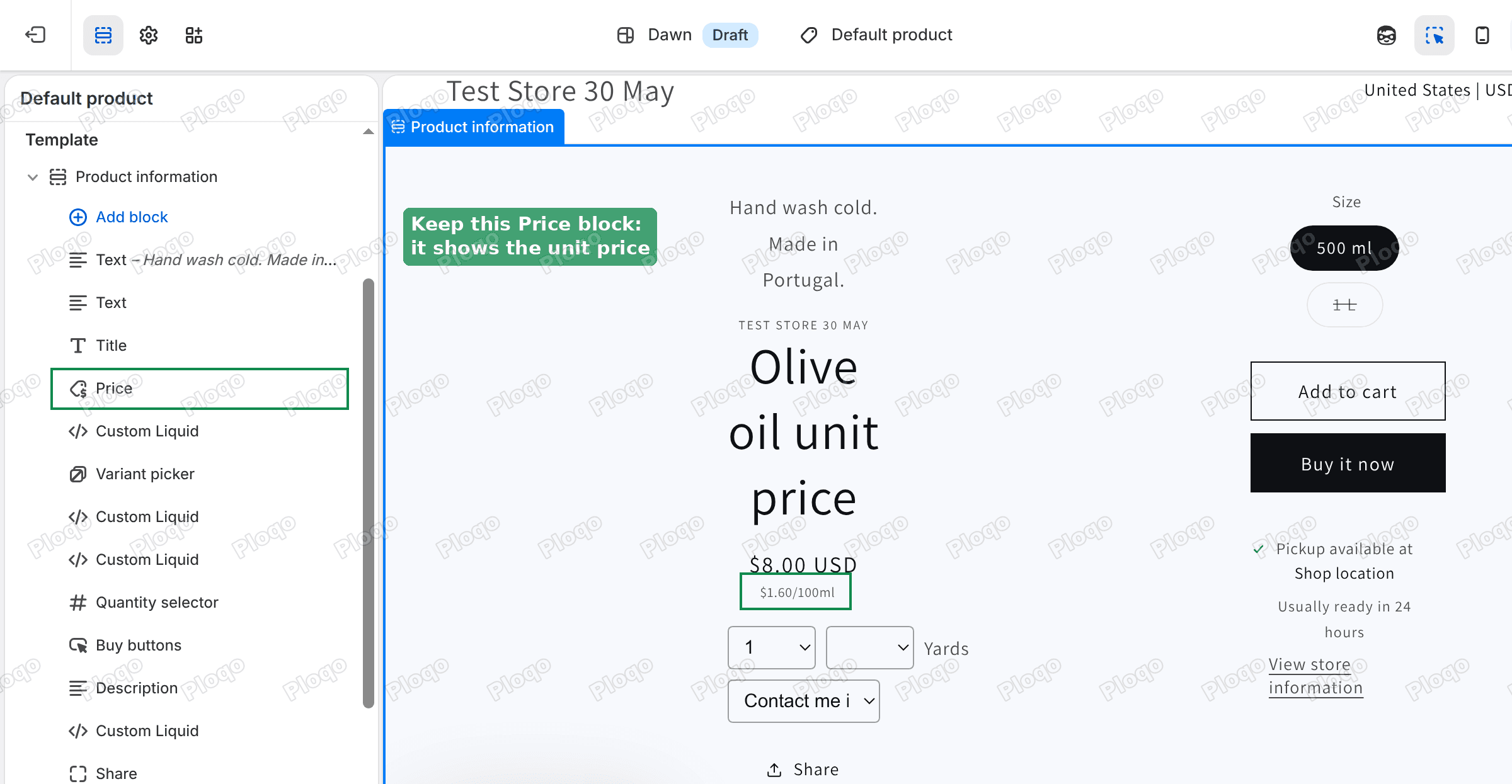Open the Sections panel icon

pos(103,35)
